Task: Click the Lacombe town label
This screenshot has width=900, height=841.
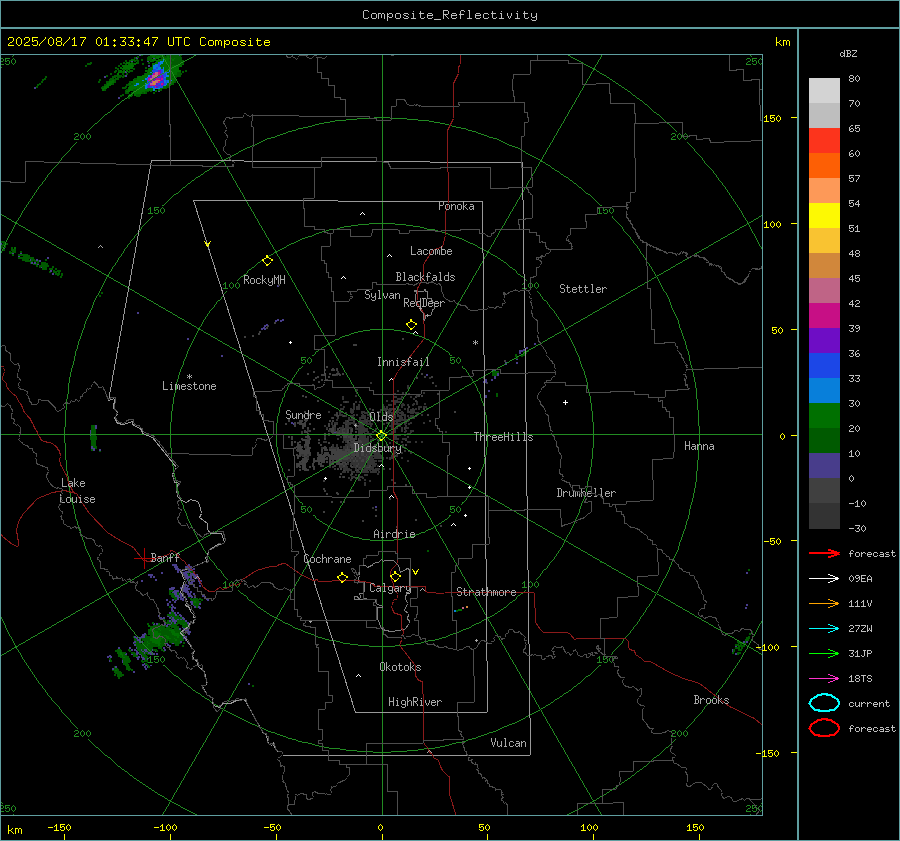Action: coord(431,251)
